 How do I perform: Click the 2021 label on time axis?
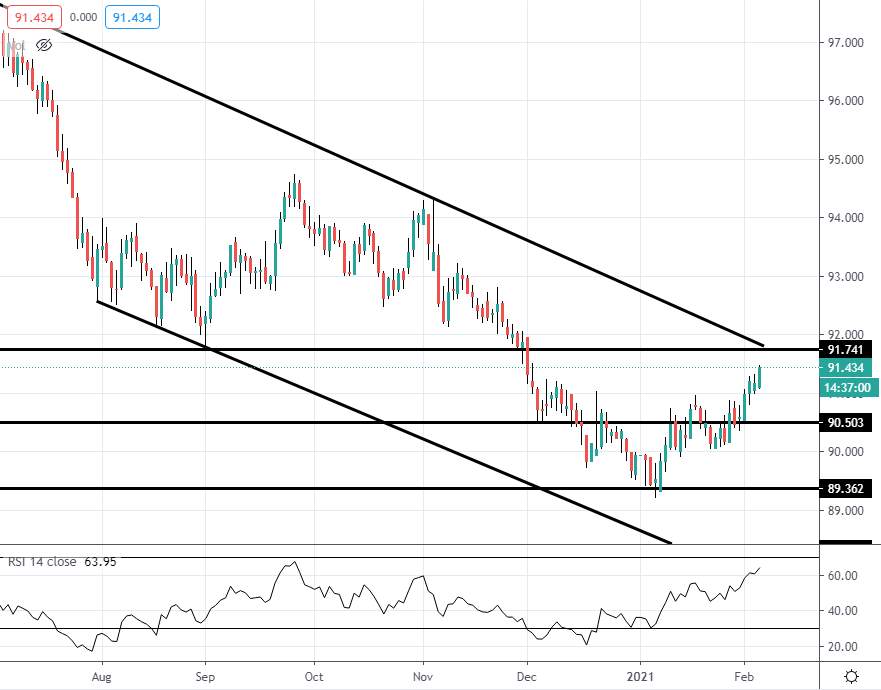[x=641, y=677]
